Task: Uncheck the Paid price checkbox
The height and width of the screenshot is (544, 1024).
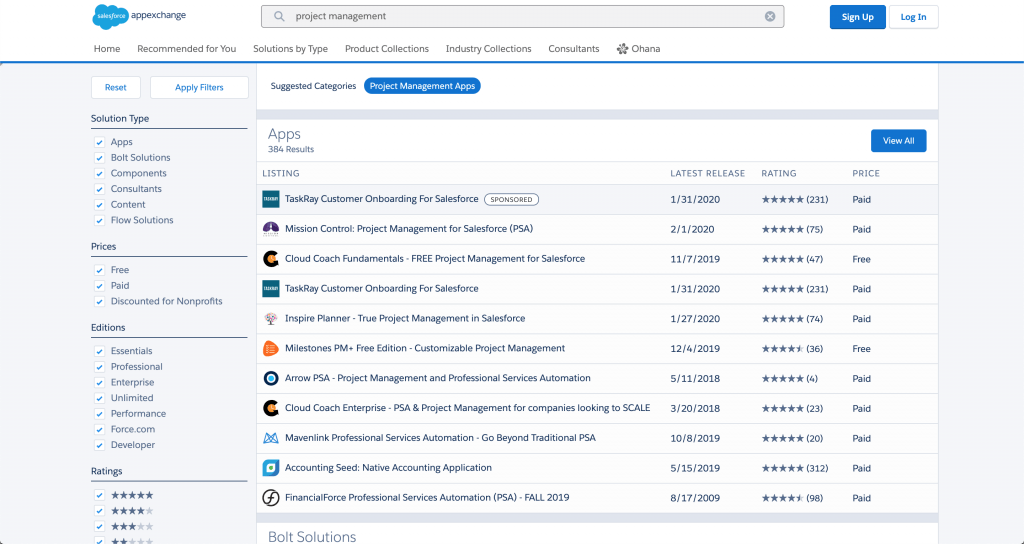Action: tap(99, 286)
